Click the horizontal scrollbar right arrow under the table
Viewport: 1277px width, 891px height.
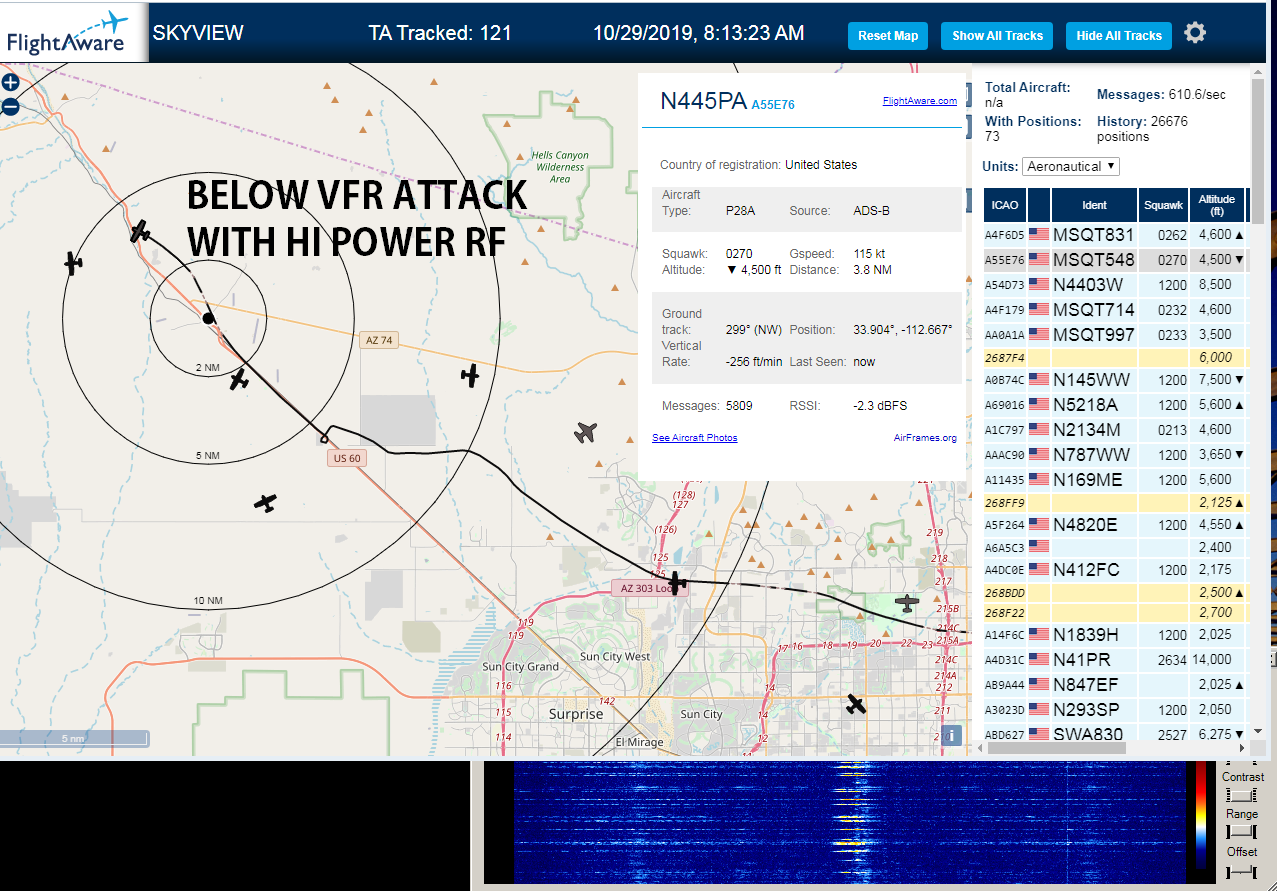pyautogui.click(x=1242, y=747)
